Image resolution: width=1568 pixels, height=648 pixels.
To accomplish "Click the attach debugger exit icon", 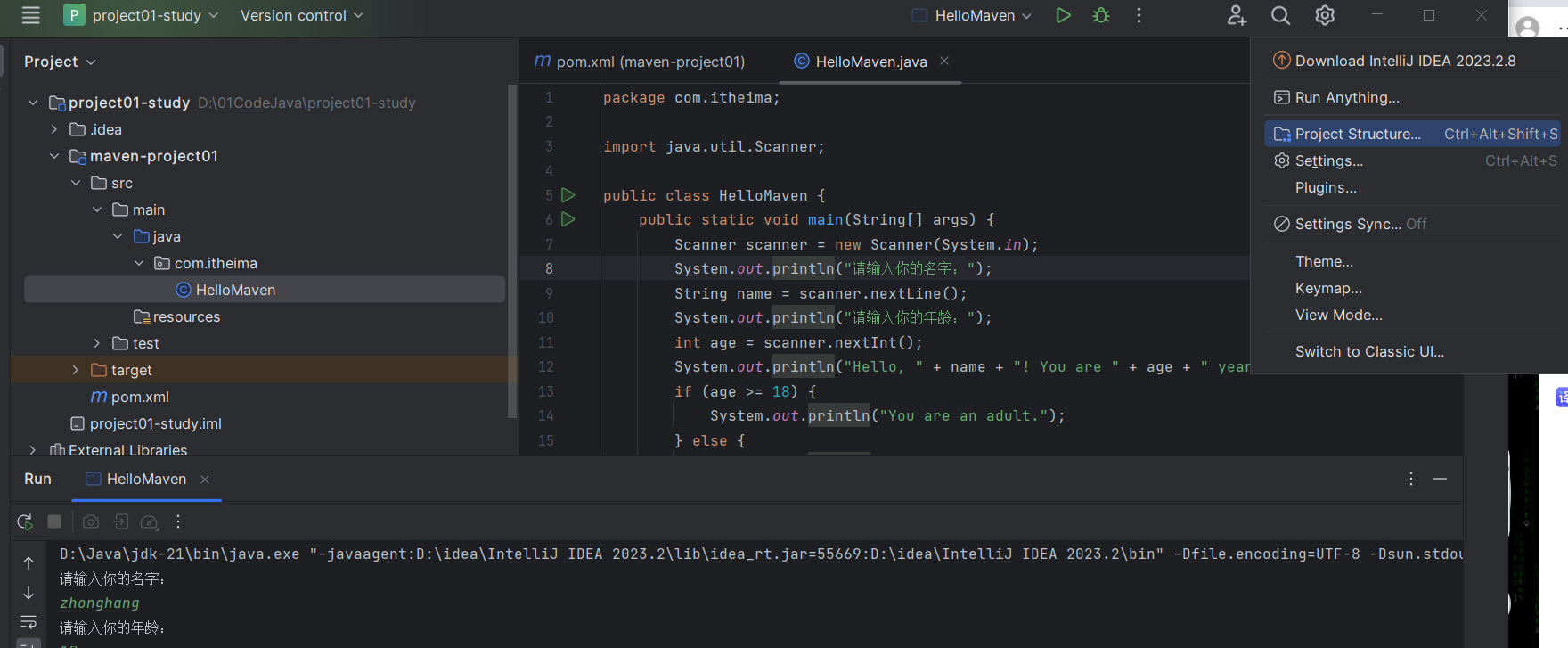I will point(121,521).
